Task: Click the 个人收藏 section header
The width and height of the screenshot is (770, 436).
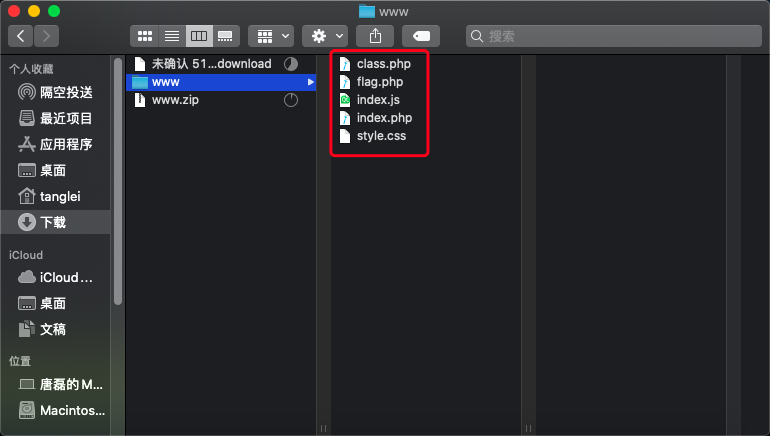Action: (31, 69)
